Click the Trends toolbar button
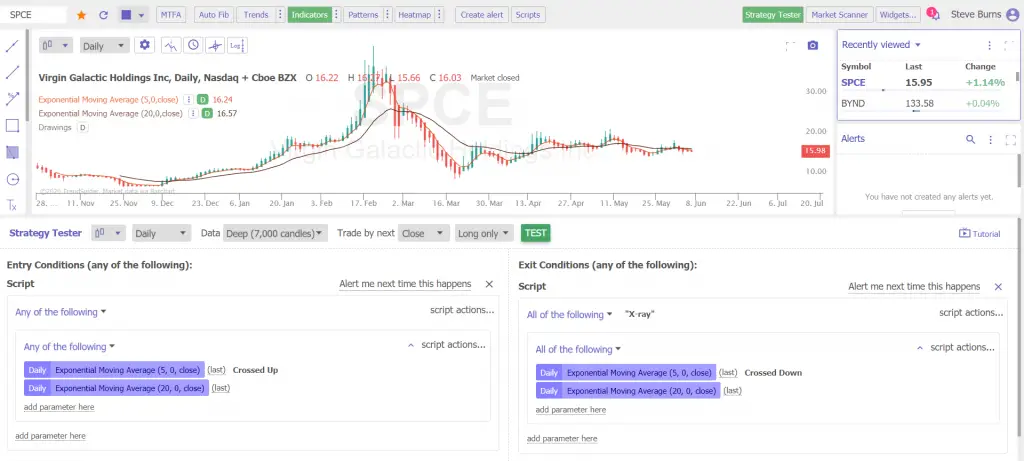The width and height of the screenshot is (1024, 461). tap(256, 14)
